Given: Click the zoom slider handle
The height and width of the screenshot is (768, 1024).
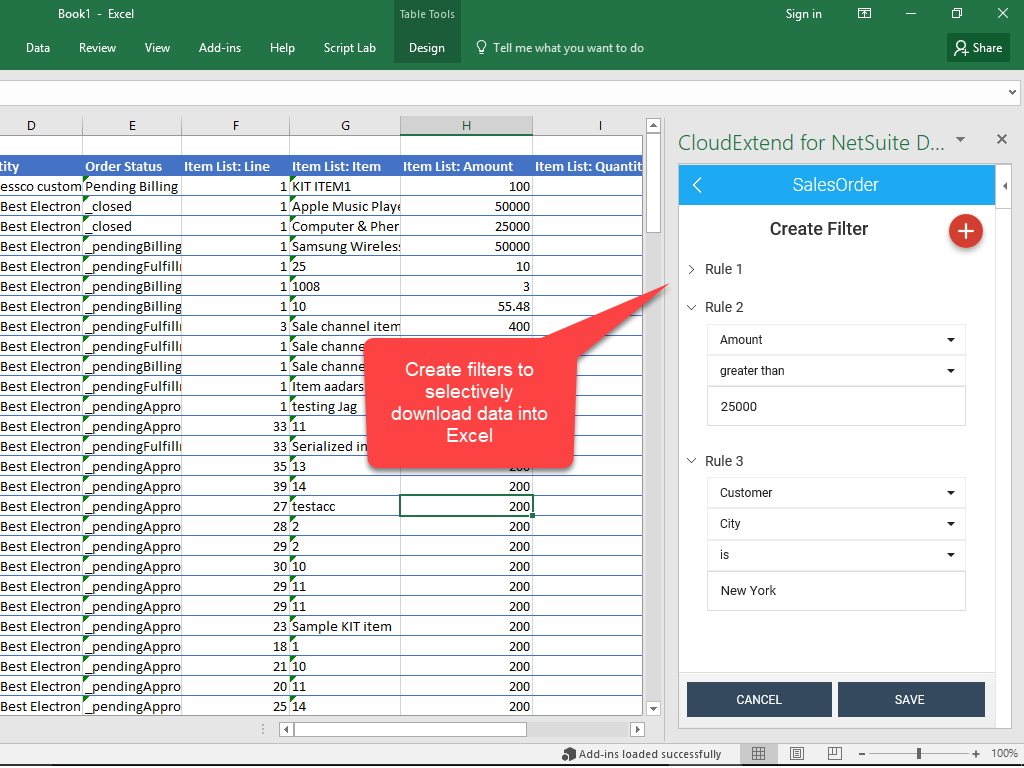Looking at the screenshot, I should coord(919,754).
